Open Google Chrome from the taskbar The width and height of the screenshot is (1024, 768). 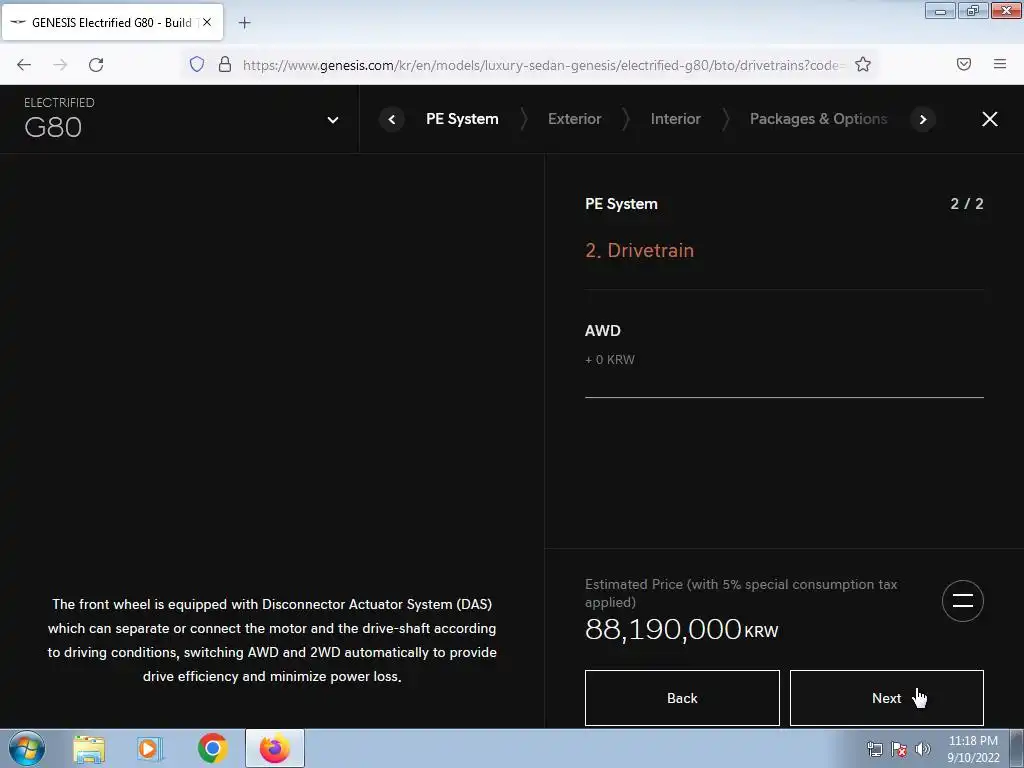(x=212, y=748)
